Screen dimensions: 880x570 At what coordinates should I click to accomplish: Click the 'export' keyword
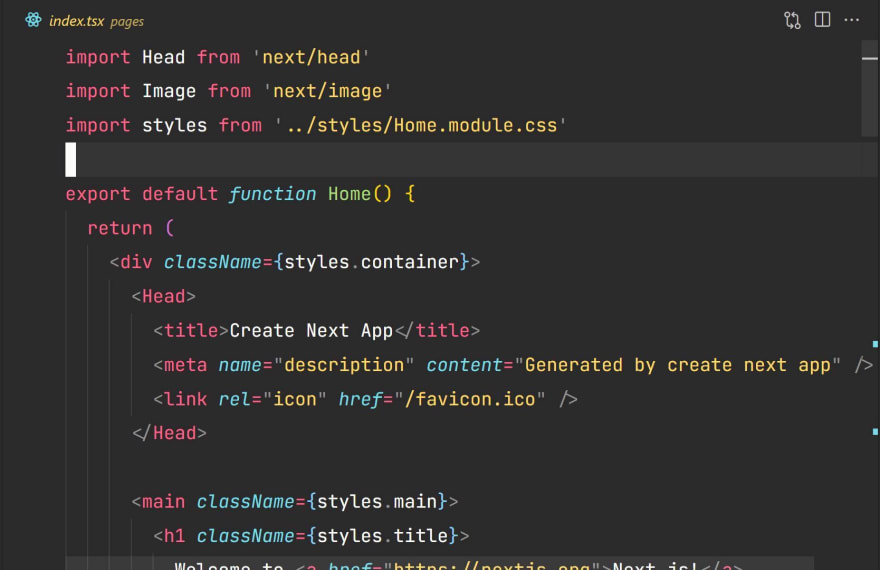click(98, 194)
